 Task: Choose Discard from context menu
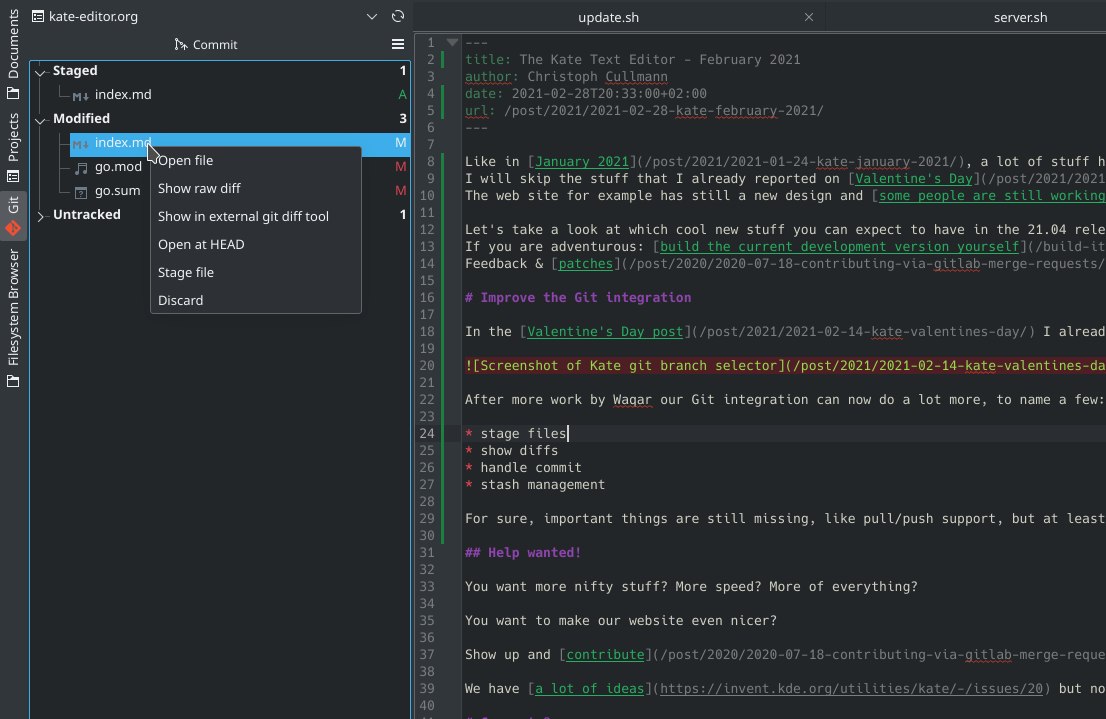point(256,301)
